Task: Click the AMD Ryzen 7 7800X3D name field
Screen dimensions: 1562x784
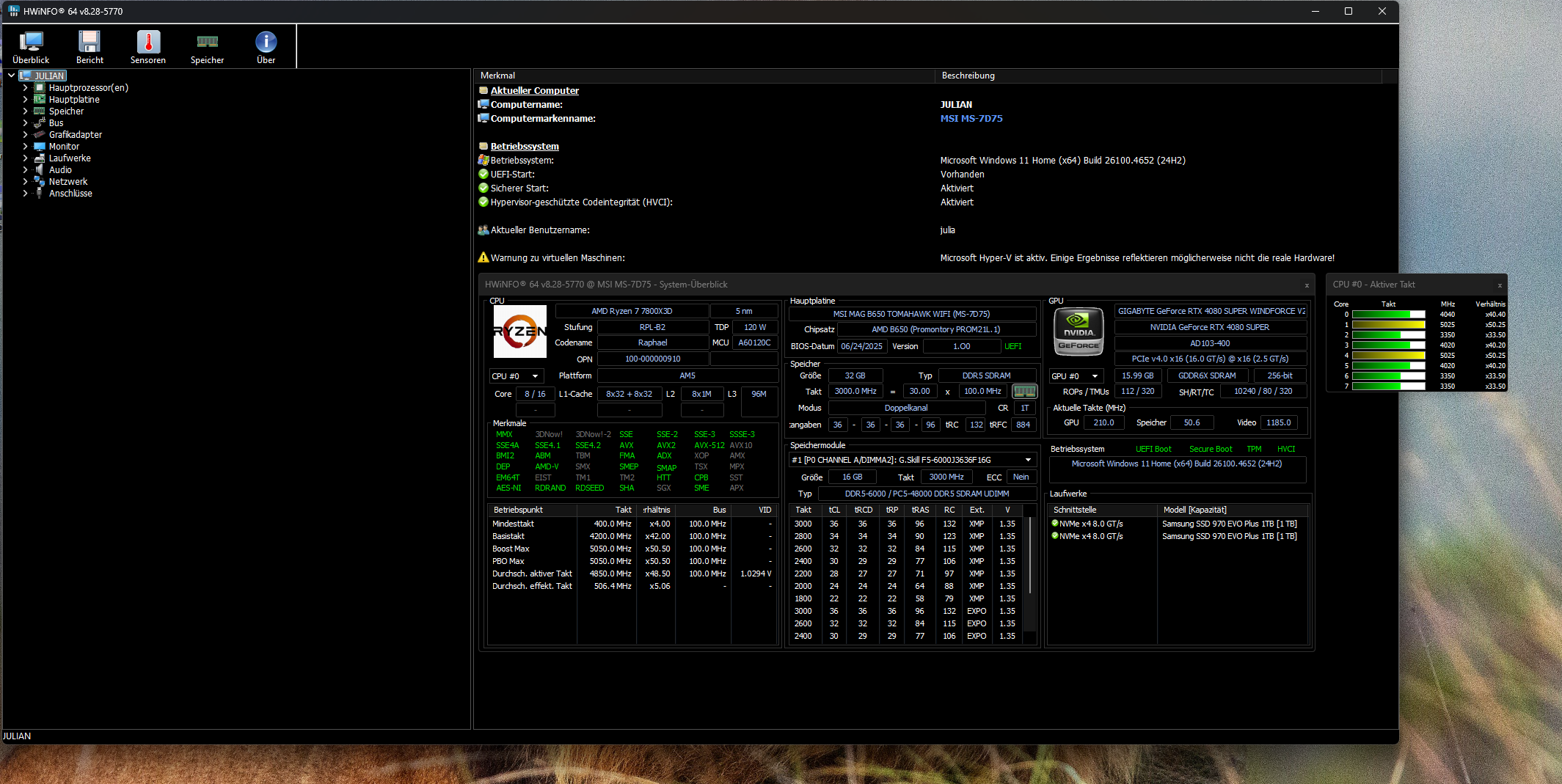Action: click(x=632, y=311)
